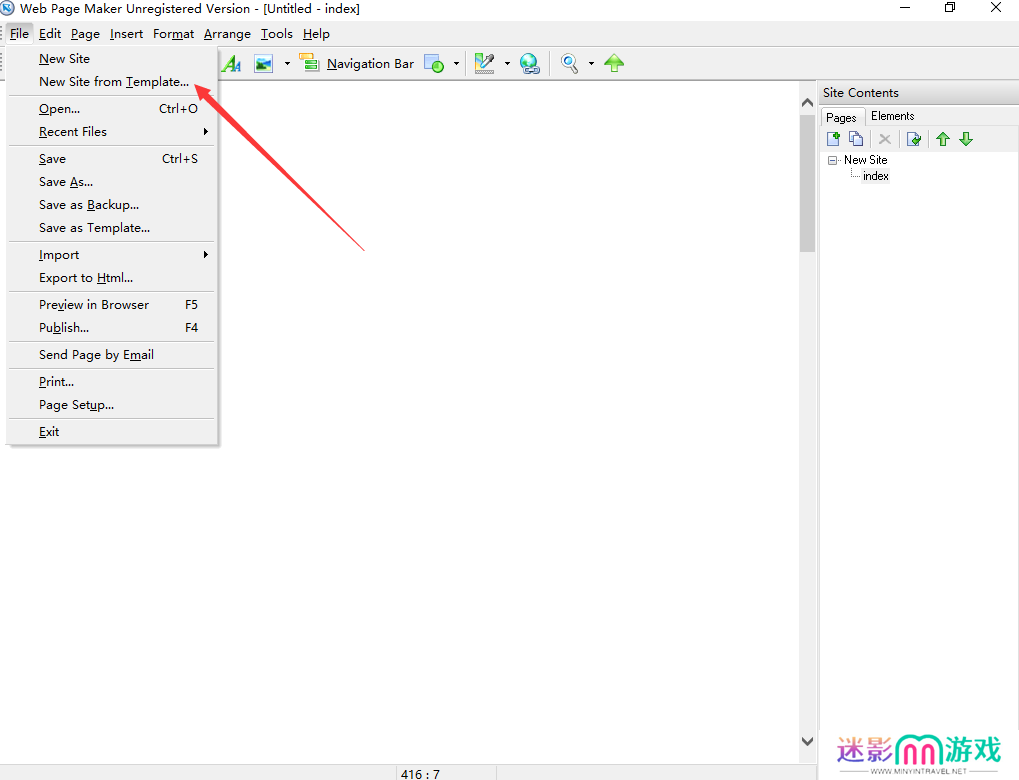Open the Tools menu
Viewport: 1019px width, 780px height.
277,34
